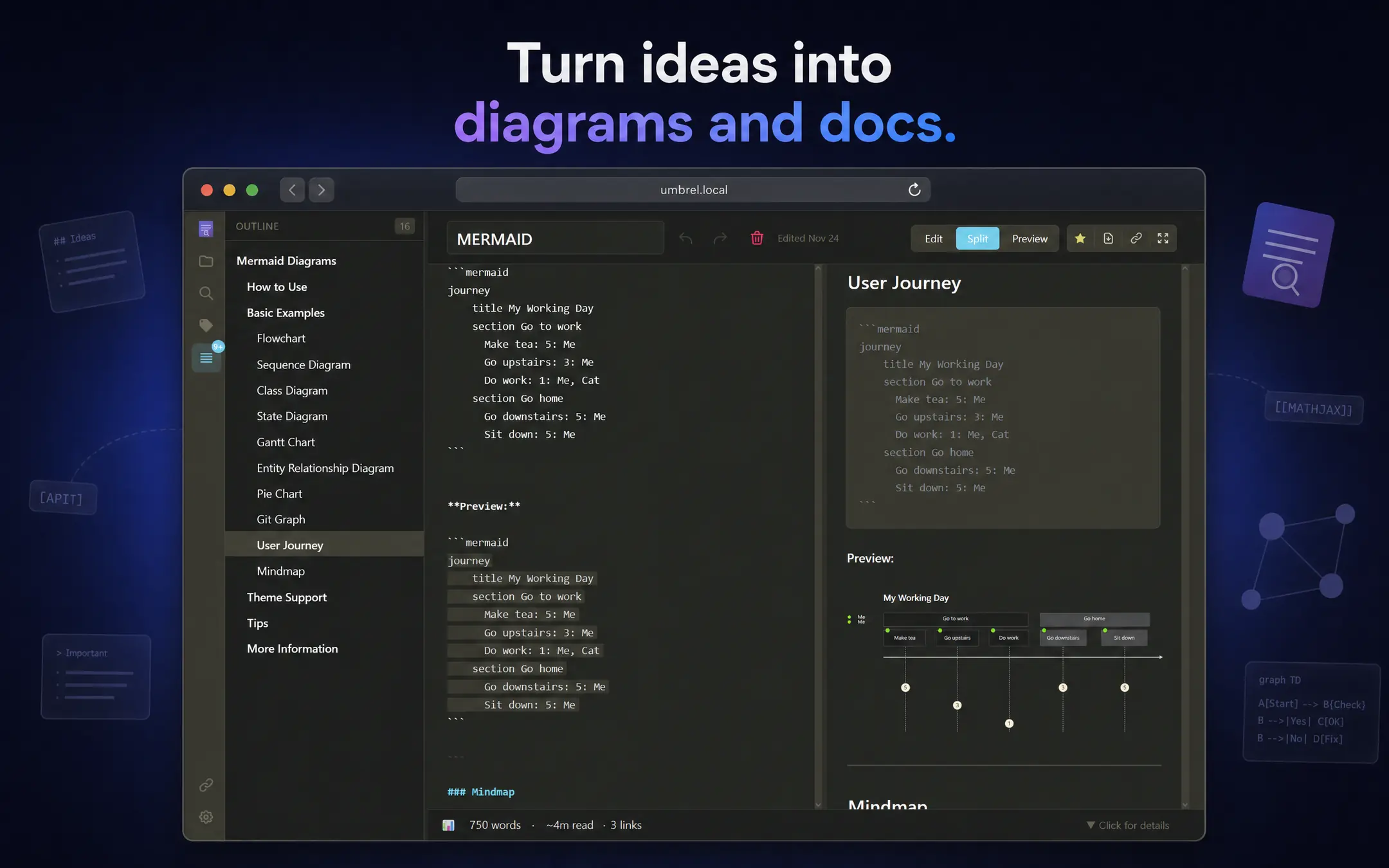The width and height of the screenshot is (1389, 868).
Task: Click the My Working Day diagram preview
Action: pyautogui.click(x=1005, y=662)
